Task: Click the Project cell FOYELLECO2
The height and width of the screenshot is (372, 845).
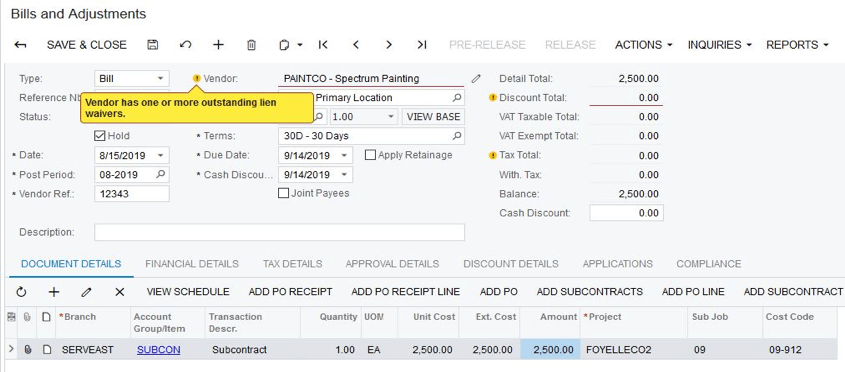Action: pos(634,350)
